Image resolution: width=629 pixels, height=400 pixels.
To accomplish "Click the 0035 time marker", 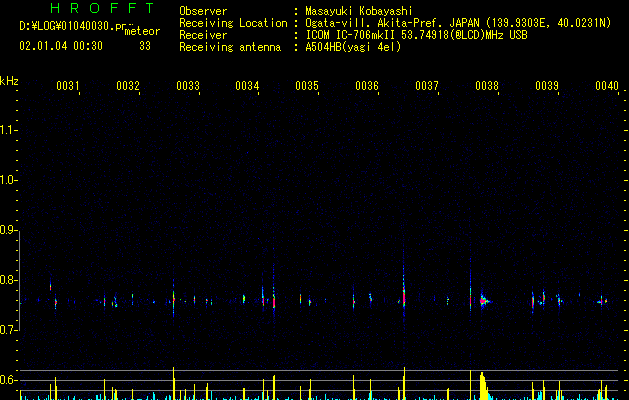I will [307, 85].
